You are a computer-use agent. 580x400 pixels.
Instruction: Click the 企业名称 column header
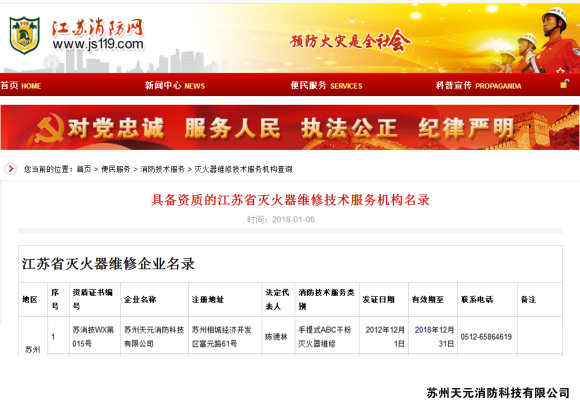(140, 299)
